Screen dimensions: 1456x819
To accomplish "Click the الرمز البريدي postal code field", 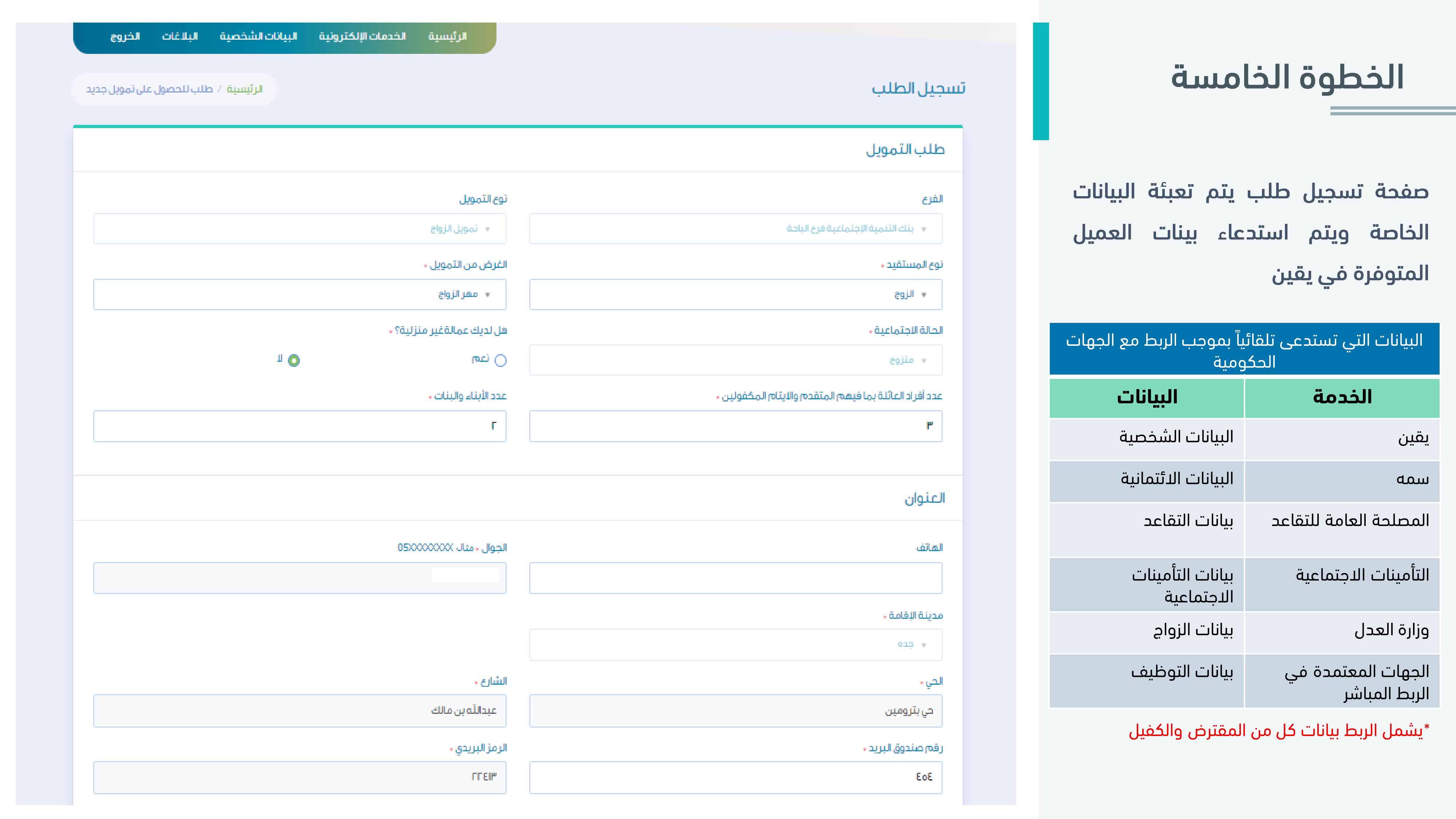I will [300, 777].
